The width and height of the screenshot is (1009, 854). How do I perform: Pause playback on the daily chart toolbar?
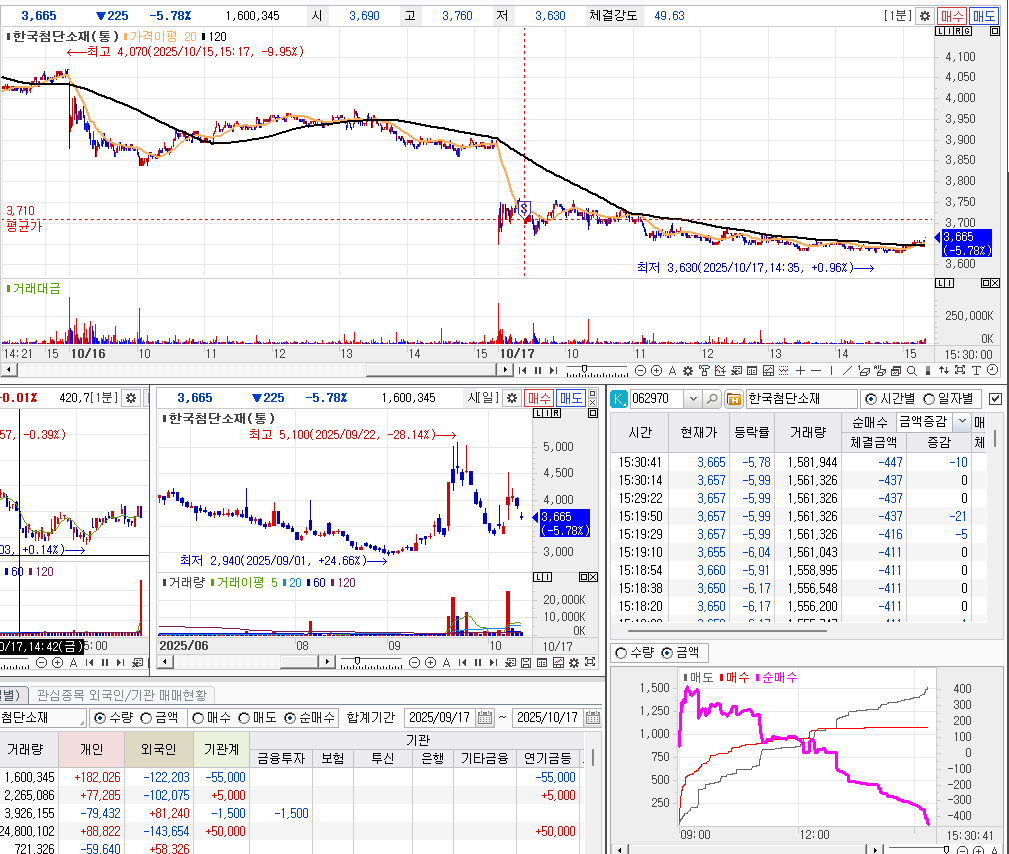478,663
